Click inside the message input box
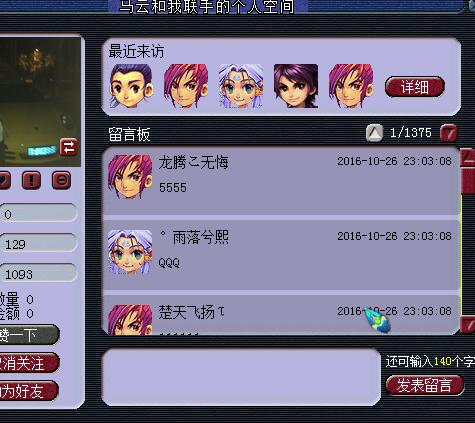 pyautogui.click(x=241, y=377)
